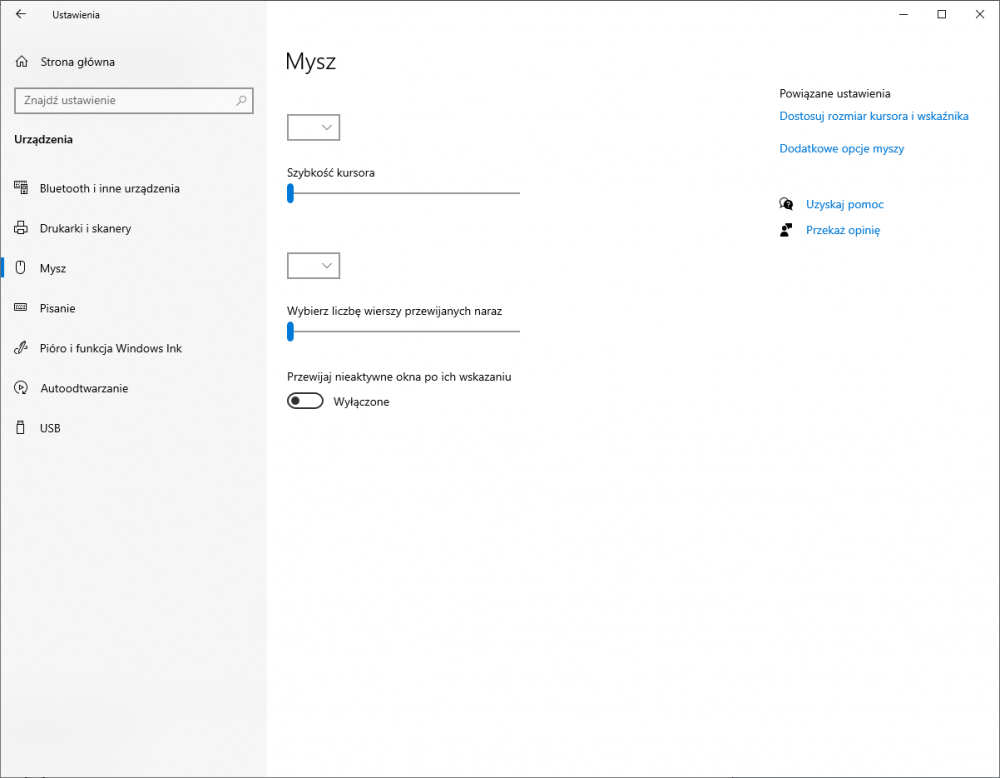Open Dostosuj rozmiar kursora i wskaźnika link
Image resolution: width=1000 pixels, height=778 pixels.
(874, 115)
